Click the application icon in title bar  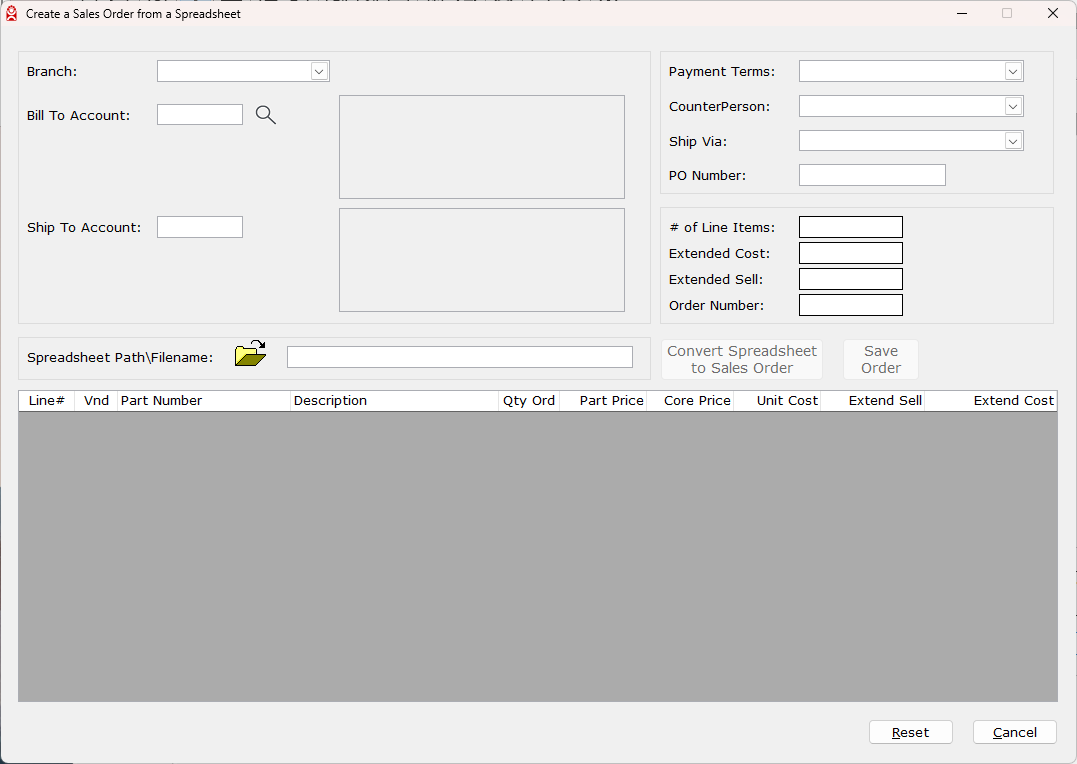[x=12, y=14]
